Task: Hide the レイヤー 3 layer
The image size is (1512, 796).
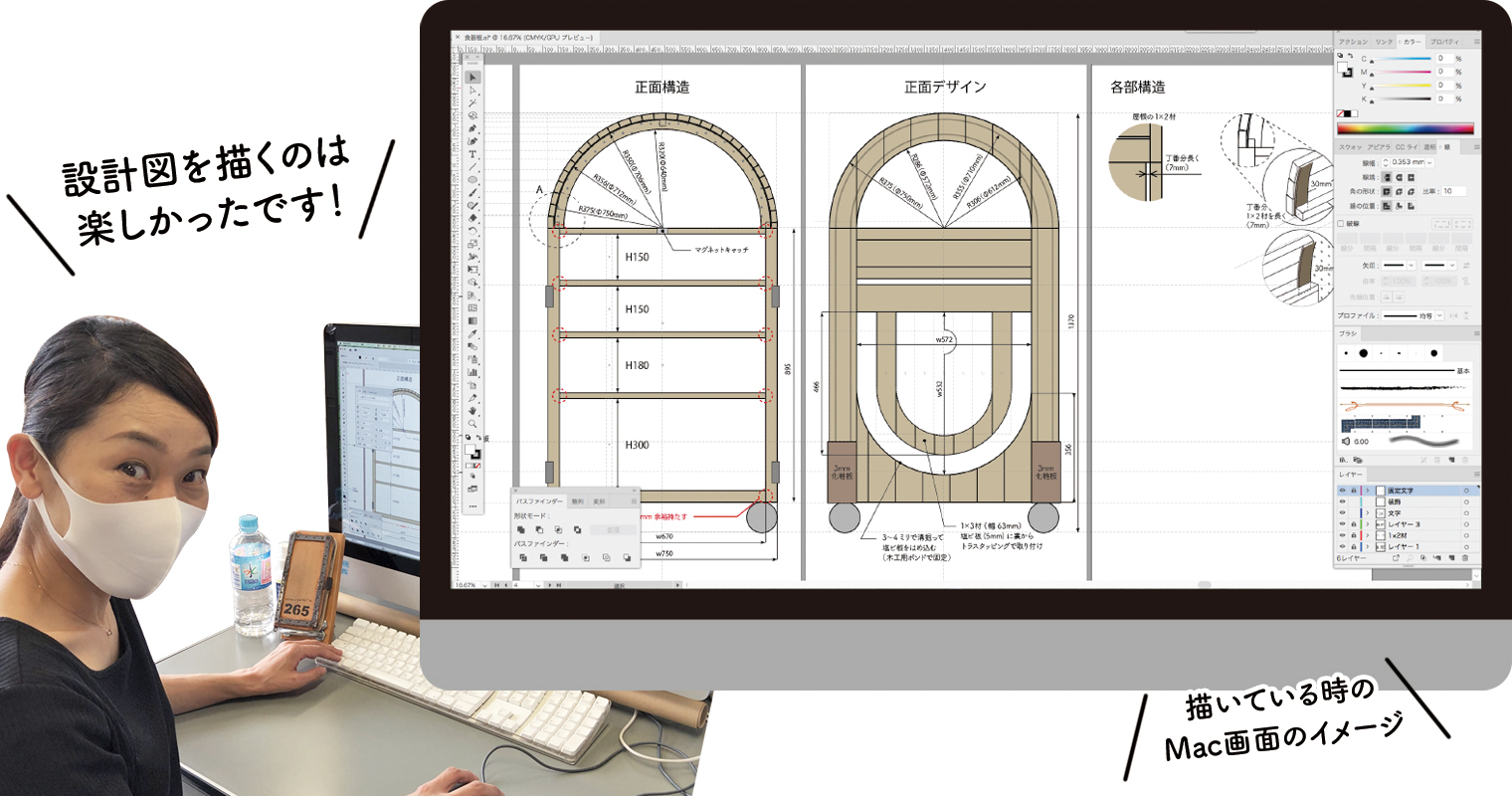Action: [x=1343, y=524]
